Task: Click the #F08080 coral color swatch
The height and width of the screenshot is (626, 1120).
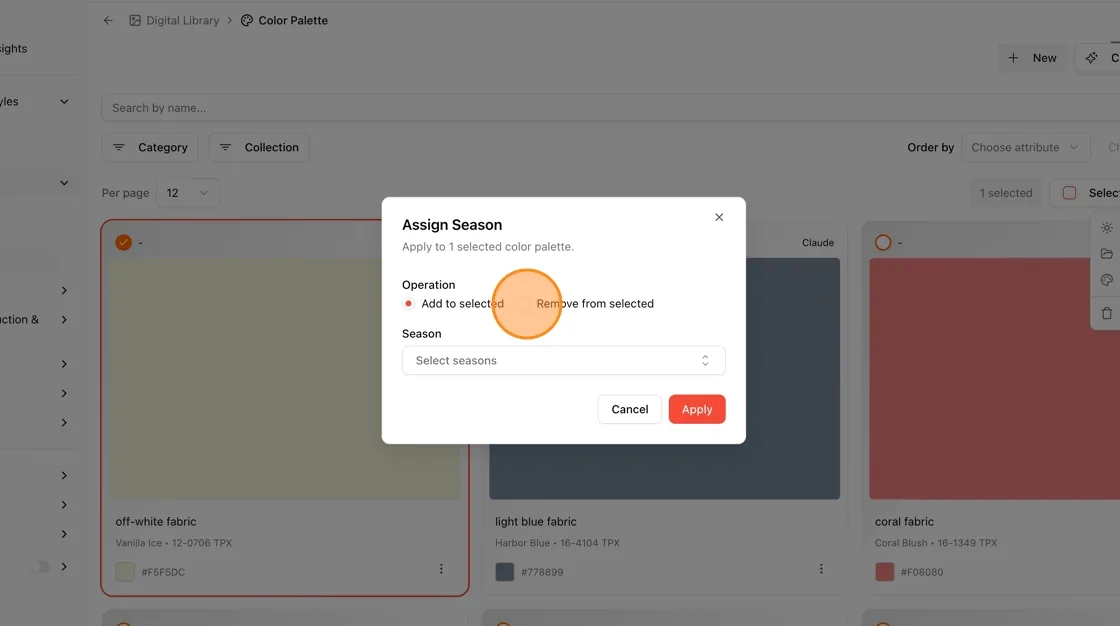Action: click(884, 572)
